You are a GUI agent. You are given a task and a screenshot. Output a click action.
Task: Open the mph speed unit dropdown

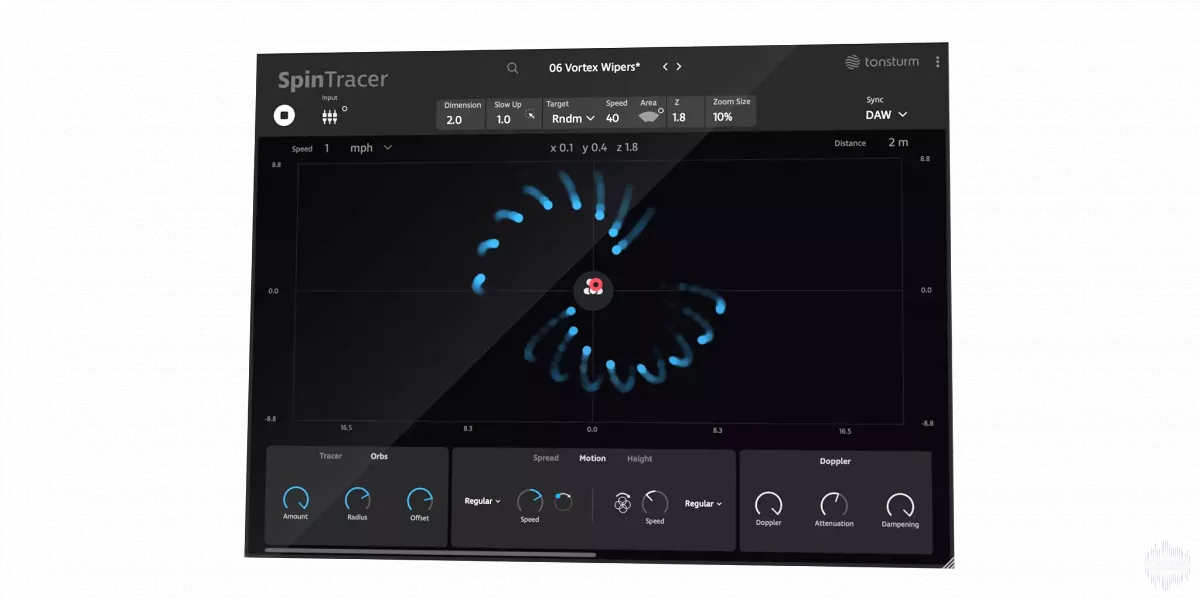pos(371,148)
